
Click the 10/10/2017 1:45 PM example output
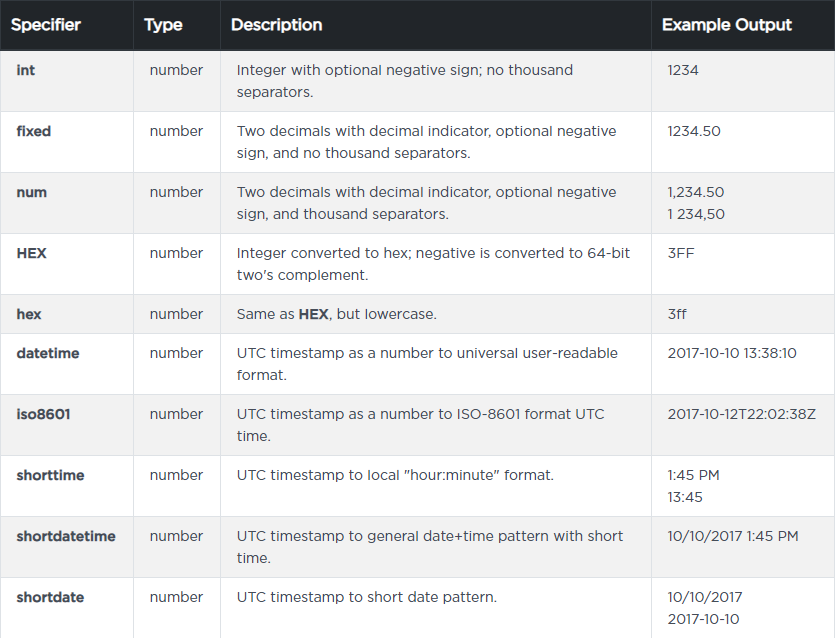[733, 537]
